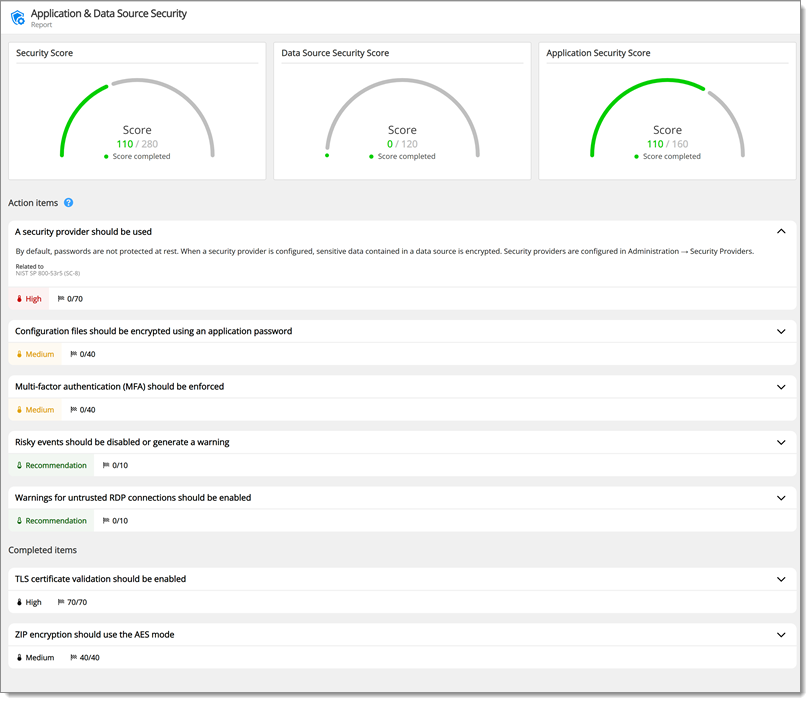Click the 0/10 score under Risky events
This screenshot has width=811, height=703.
click(120, 466)
